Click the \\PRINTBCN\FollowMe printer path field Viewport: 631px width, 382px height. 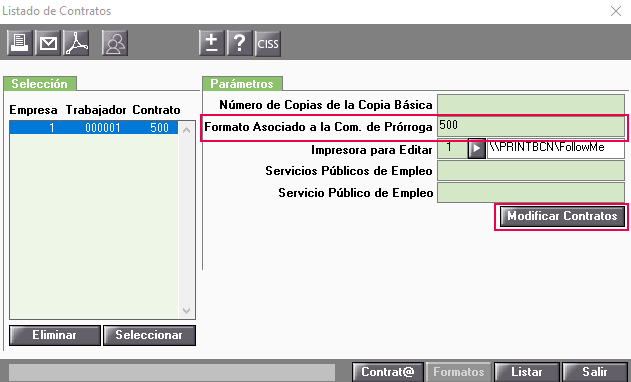[556, 148]
